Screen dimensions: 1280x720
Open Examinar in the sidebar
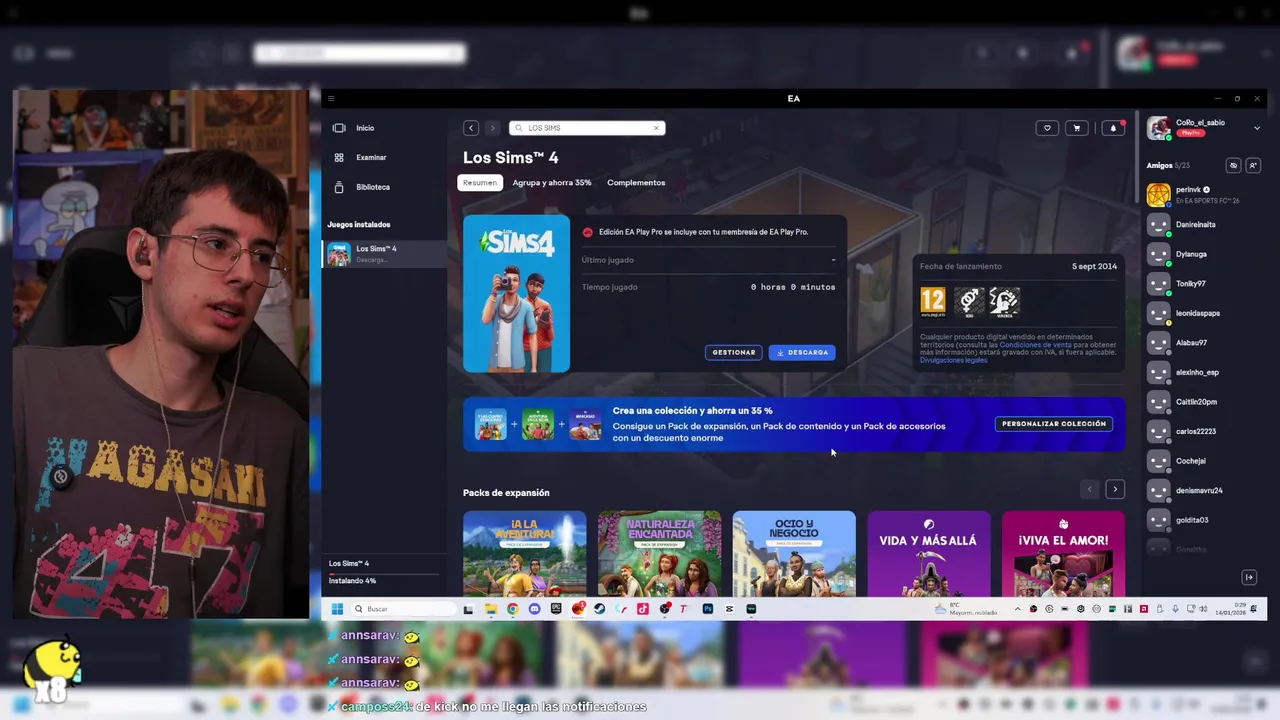click(x=371, y=157)
